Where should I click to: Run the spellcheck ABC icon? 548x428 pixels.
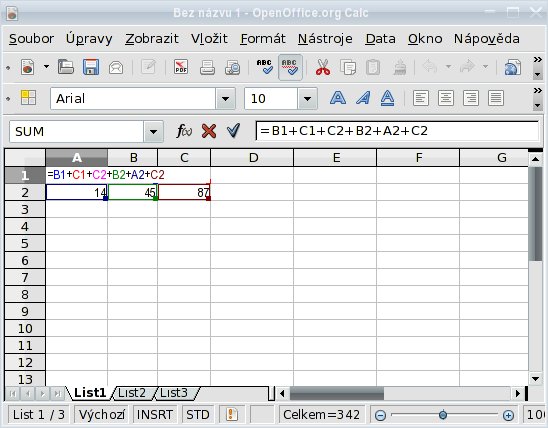click(x=265, y=67)
